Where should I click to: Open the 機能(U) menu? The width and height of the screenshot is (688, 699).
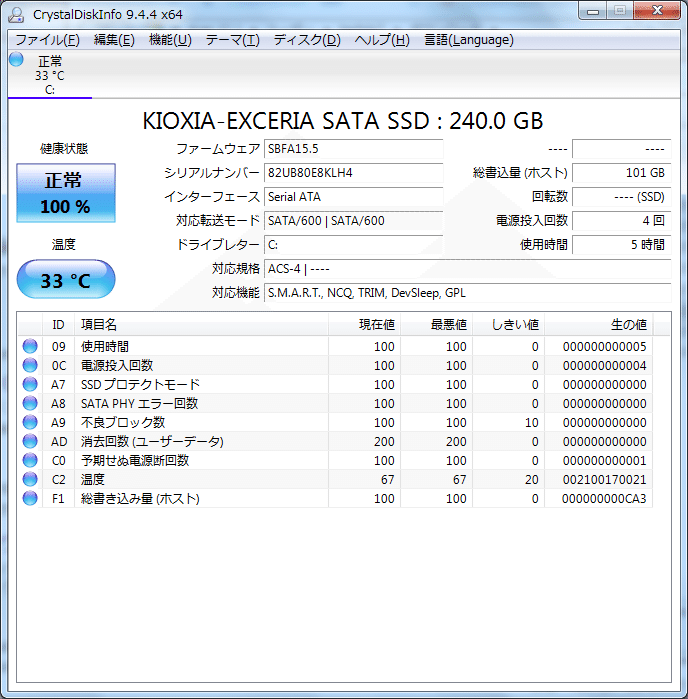pos(170,40)
